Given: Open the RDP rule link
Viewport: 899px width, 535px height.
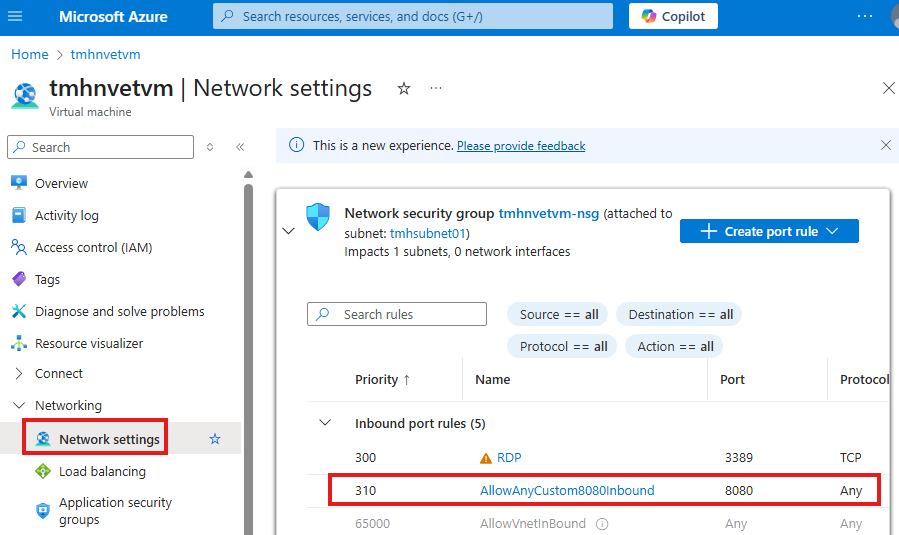Looking at the screenshot, I should pyautogui.click(x=509, y=458).
